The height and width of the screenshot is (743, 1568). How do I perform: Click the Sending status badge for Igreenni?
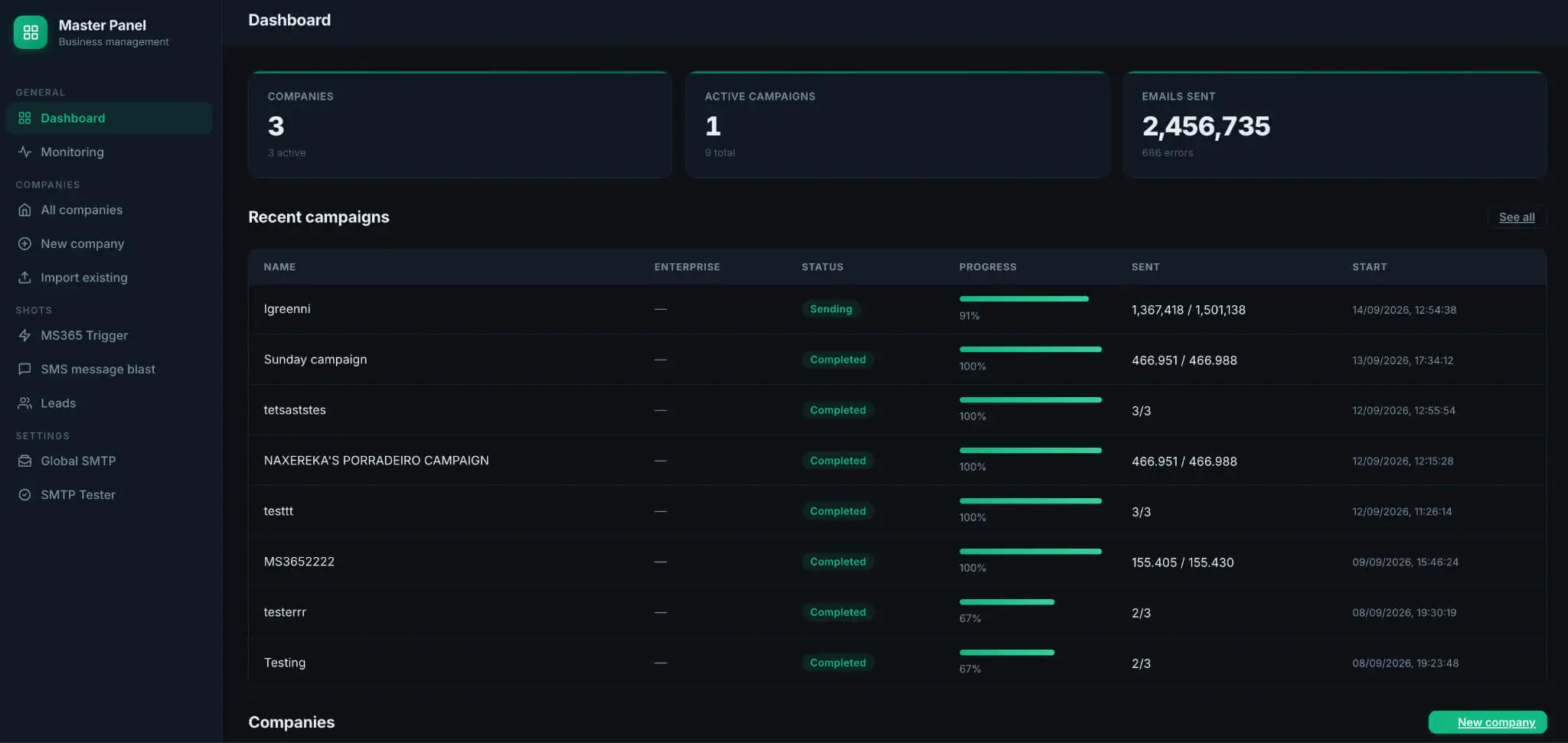click(x=831, y=308)
